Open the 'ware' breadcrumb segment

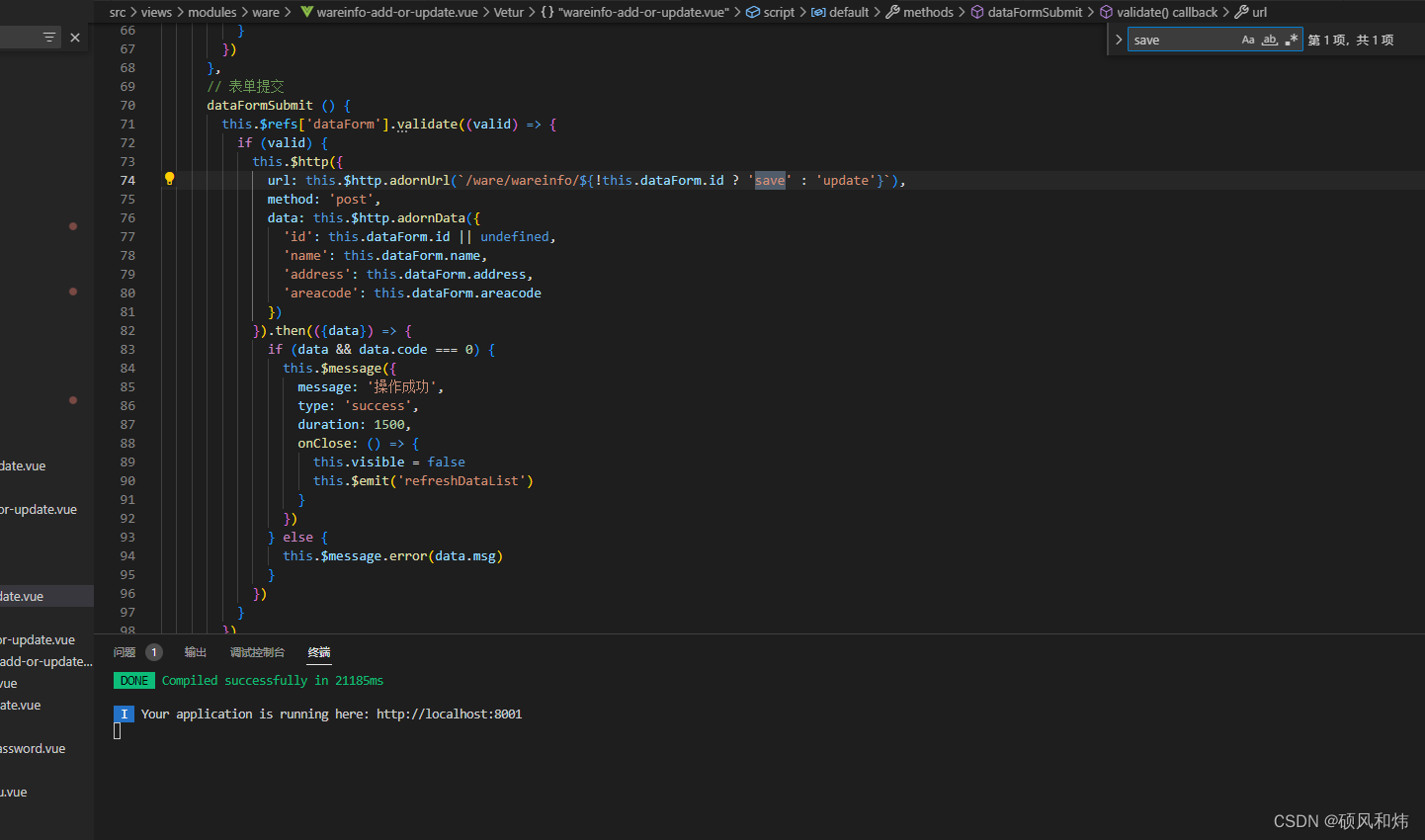pyautogui.click(x=266, y=12)
